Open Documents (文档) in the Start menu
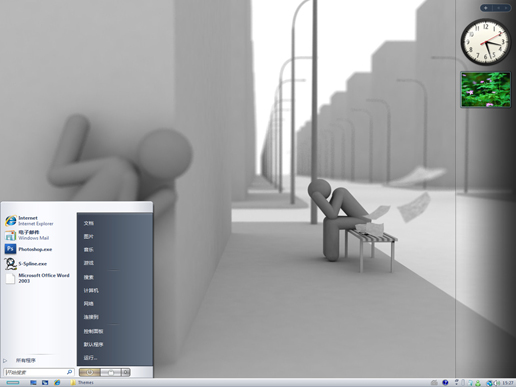Image resolution: width=516 pixels, height=387 pixels. click(89, 223)
